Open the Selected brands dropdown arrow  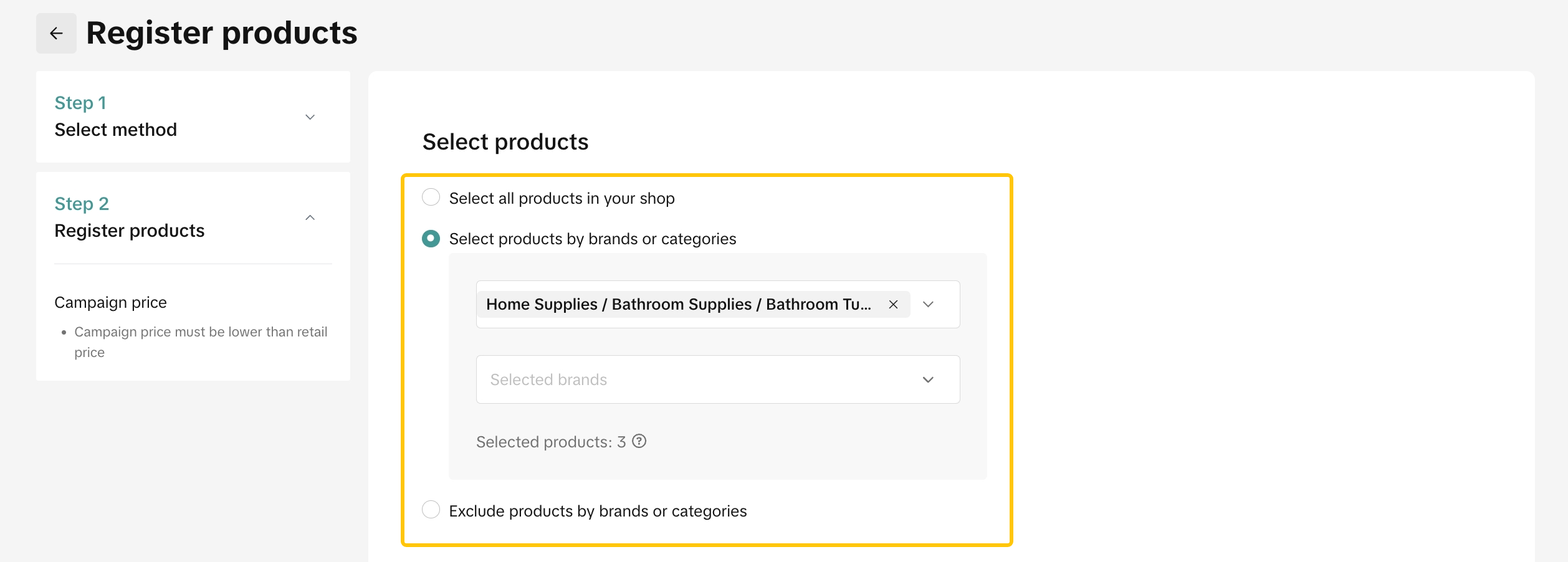click(x=928, y=380)
